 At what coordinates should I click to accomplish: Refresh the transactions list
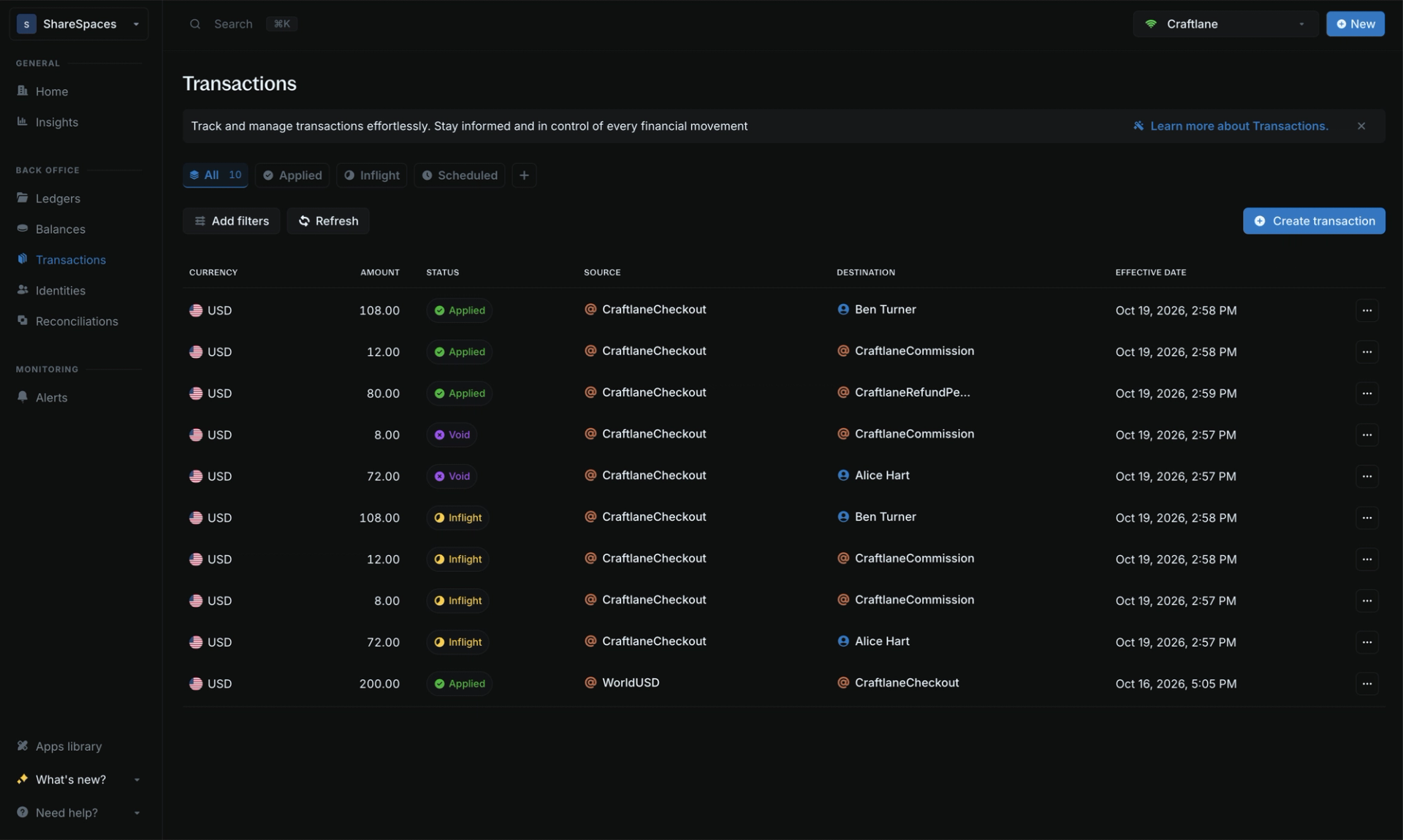tap(328, 221)
